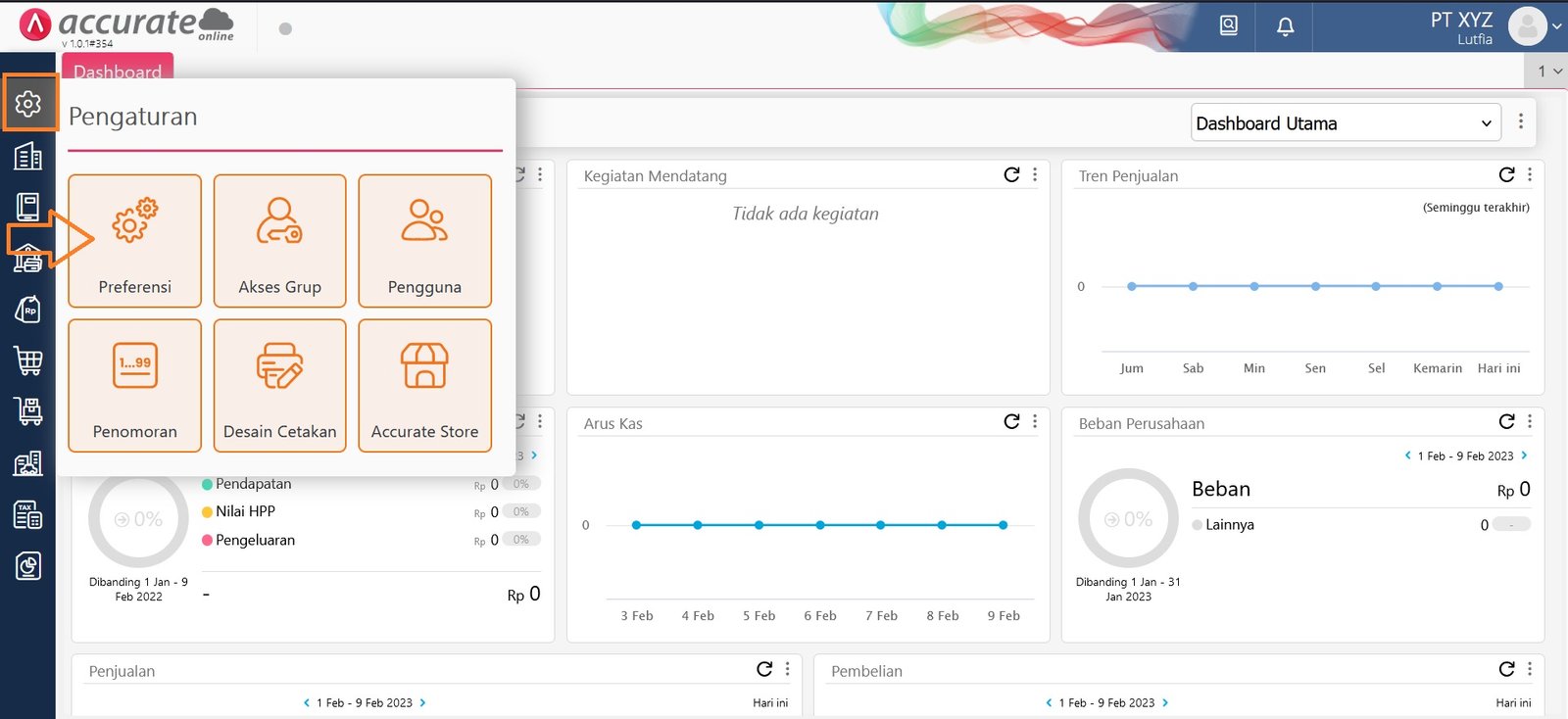Click the pink Pengeluaran legend dot
This screenshot has width=1568, height=719.
tap(208, 540)
